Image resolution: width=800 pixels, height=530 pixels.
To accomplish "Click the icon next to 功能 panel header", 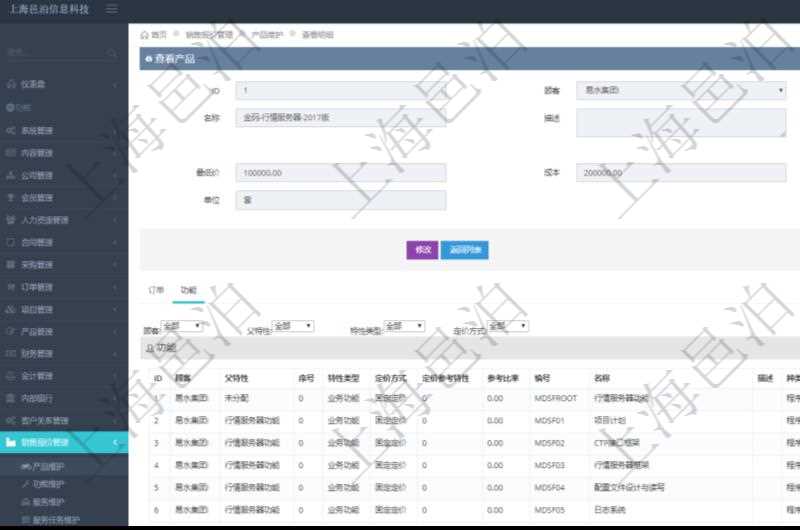I will pyautogui.click(x=150, y=348).
